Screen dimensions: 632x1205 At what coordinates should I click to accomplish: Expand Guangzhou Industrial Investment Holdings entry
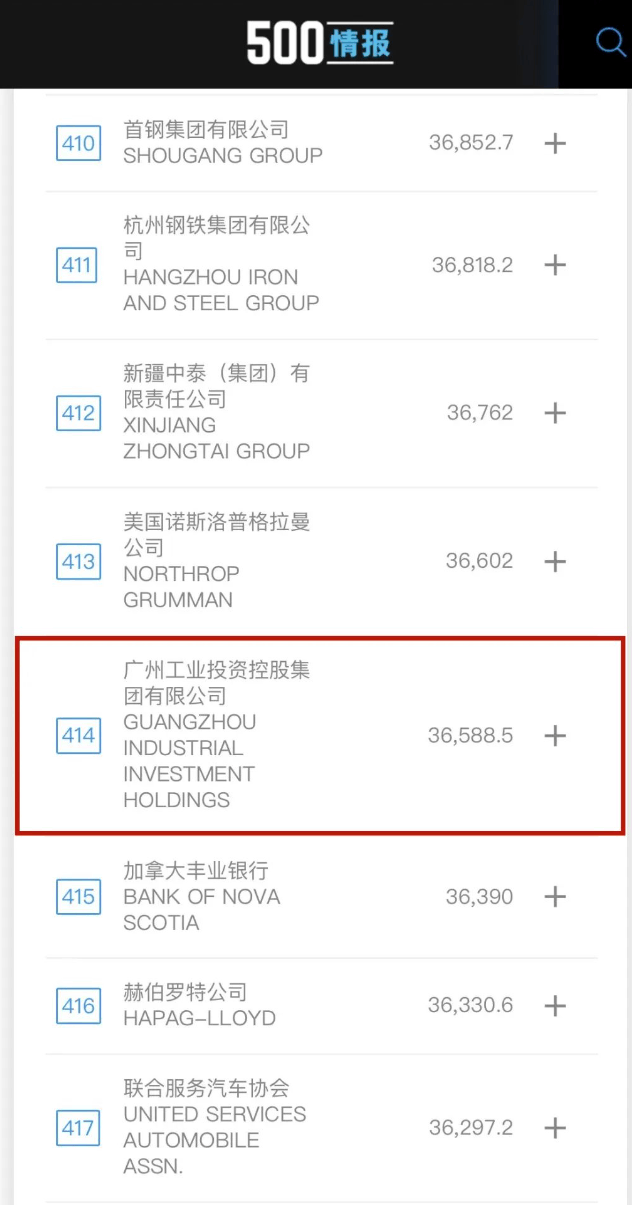[555, 736]
